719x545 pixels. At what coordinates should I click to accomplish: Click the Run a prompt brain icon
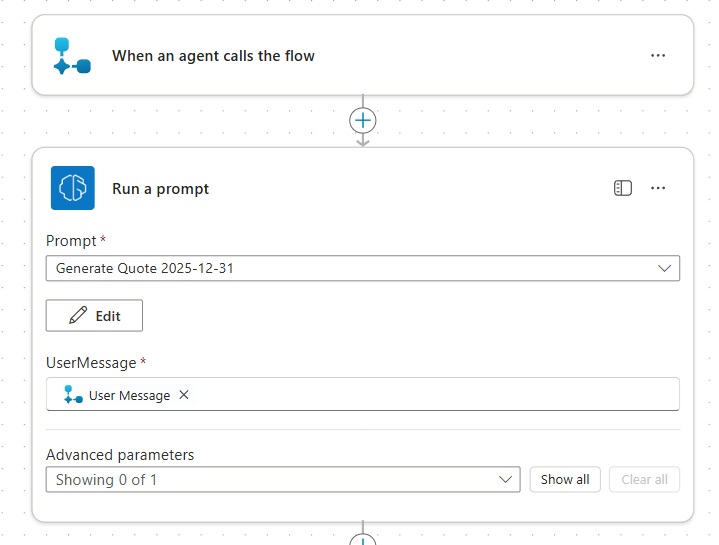72,188
